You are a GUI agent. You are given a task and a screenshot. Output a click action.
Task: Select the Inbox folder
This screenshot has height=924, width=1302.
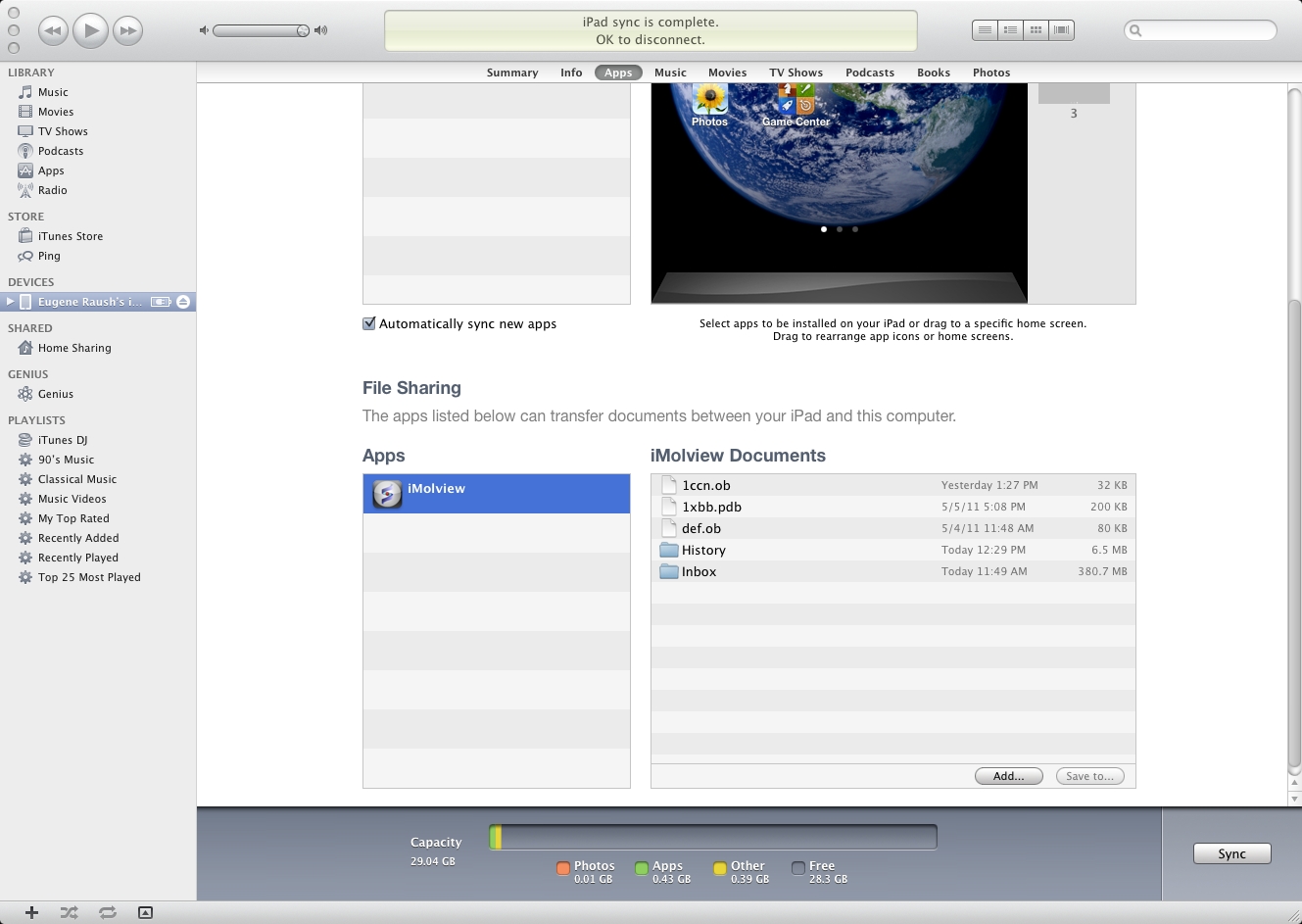[x=893, y=571]
